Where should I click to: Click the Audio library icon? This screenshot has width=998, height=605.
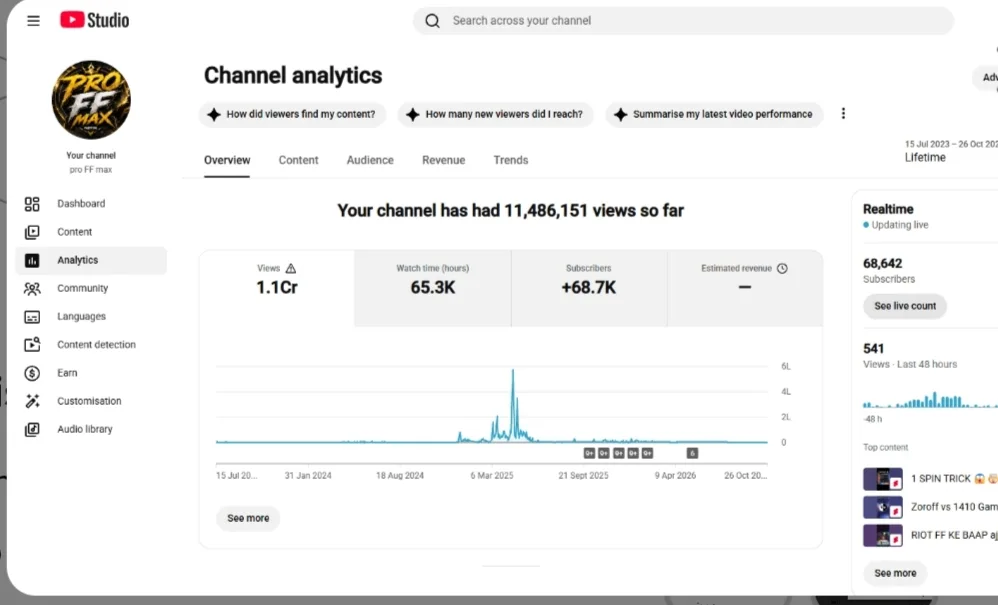pos(32,429)
